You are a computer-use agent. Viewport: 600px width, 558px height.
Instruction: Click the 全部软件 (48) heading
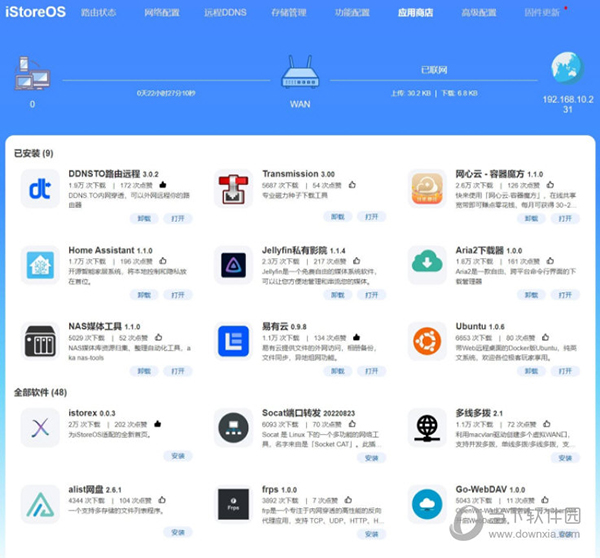pos(40,392)
